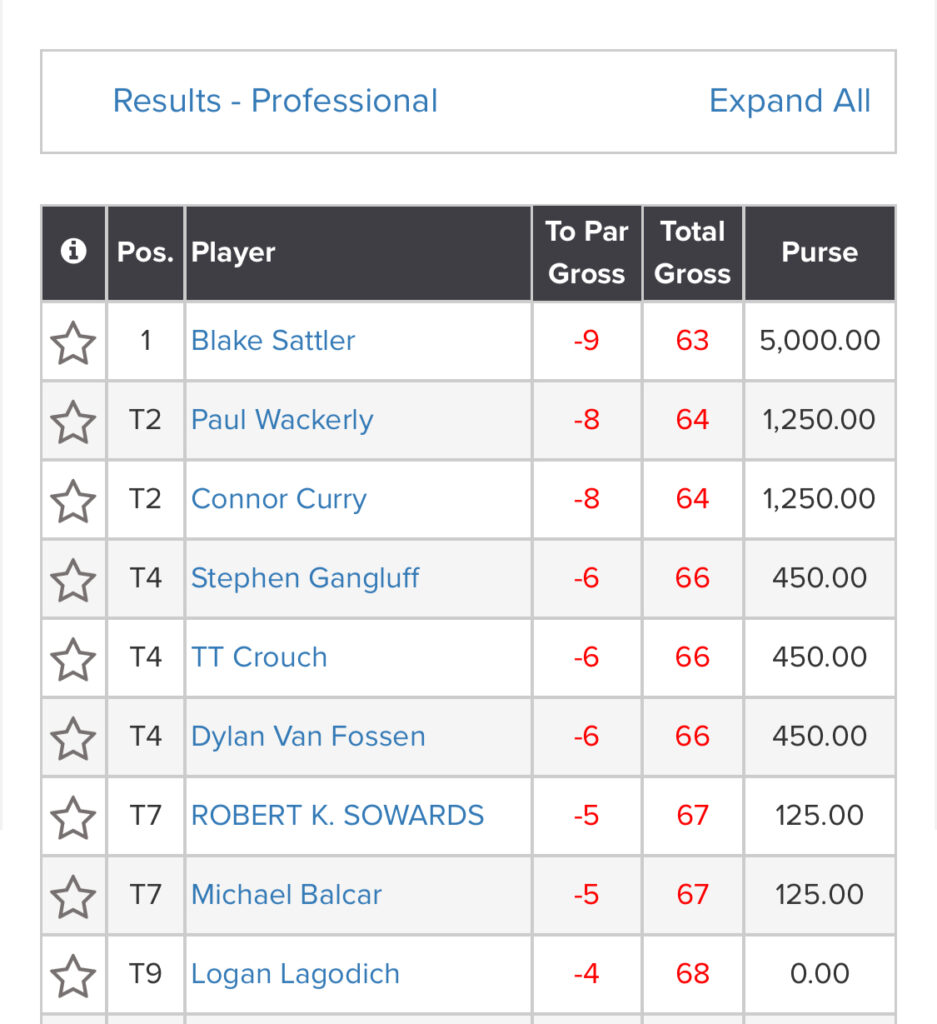Favorite Blake Sattler with the star icon
Viewport: 937px width, 1024px height.
pos(73,342)
